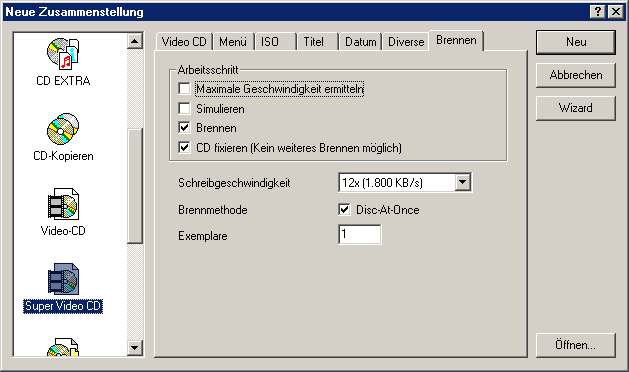Open the Schreibgeschwindigkeit dropdown arrow
The image size is (629, 372).
pyautogui.click(x=463, y=183)
